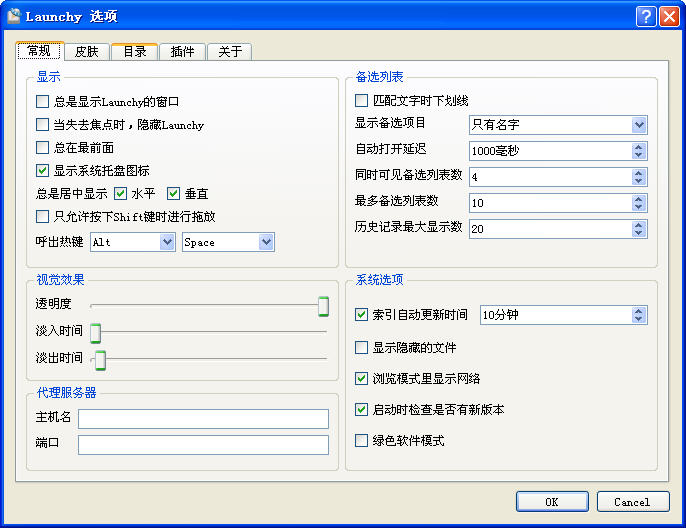Click the OK button
Image resolution: width=686 pixels, height=528 pixels.
552,502
